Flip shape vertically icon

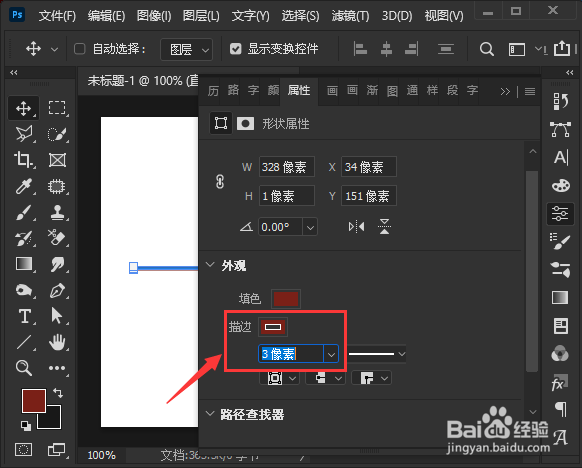pos(384,226)
